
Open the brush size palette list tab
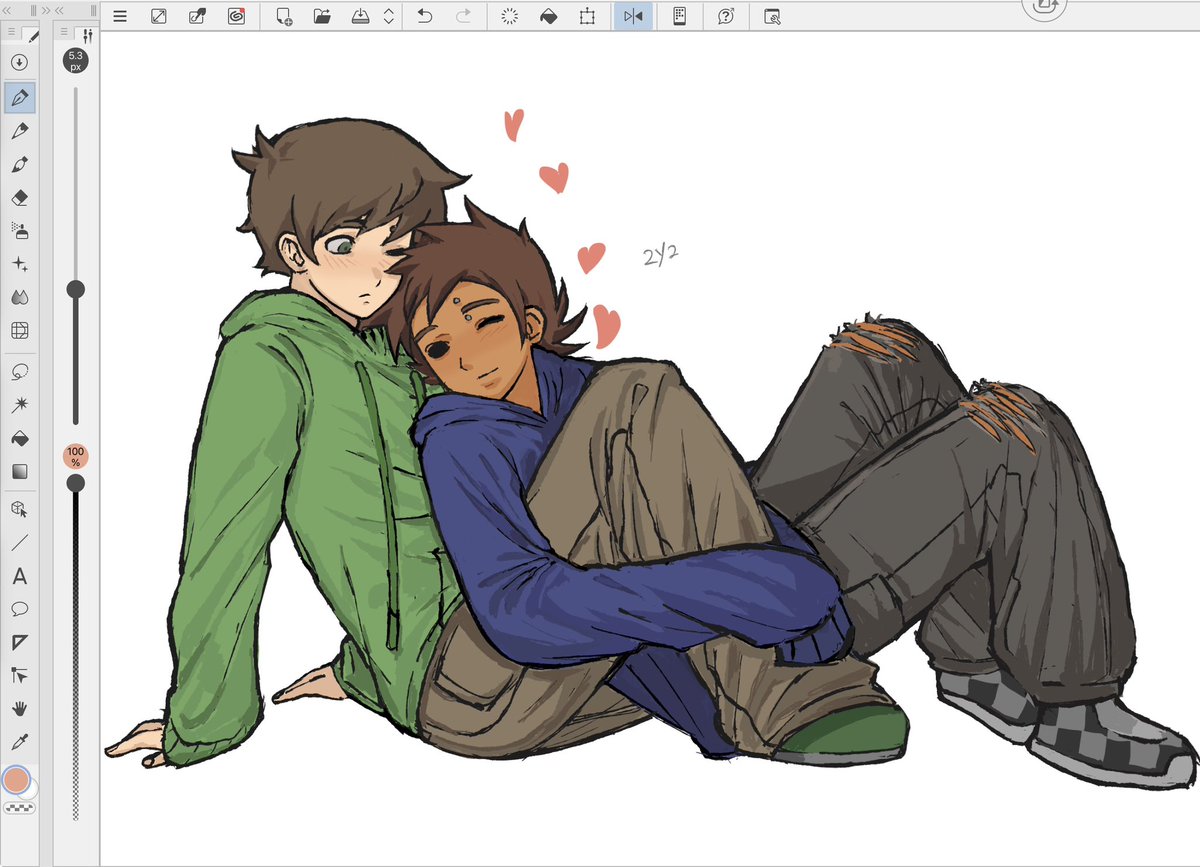[x=66, y=34]
